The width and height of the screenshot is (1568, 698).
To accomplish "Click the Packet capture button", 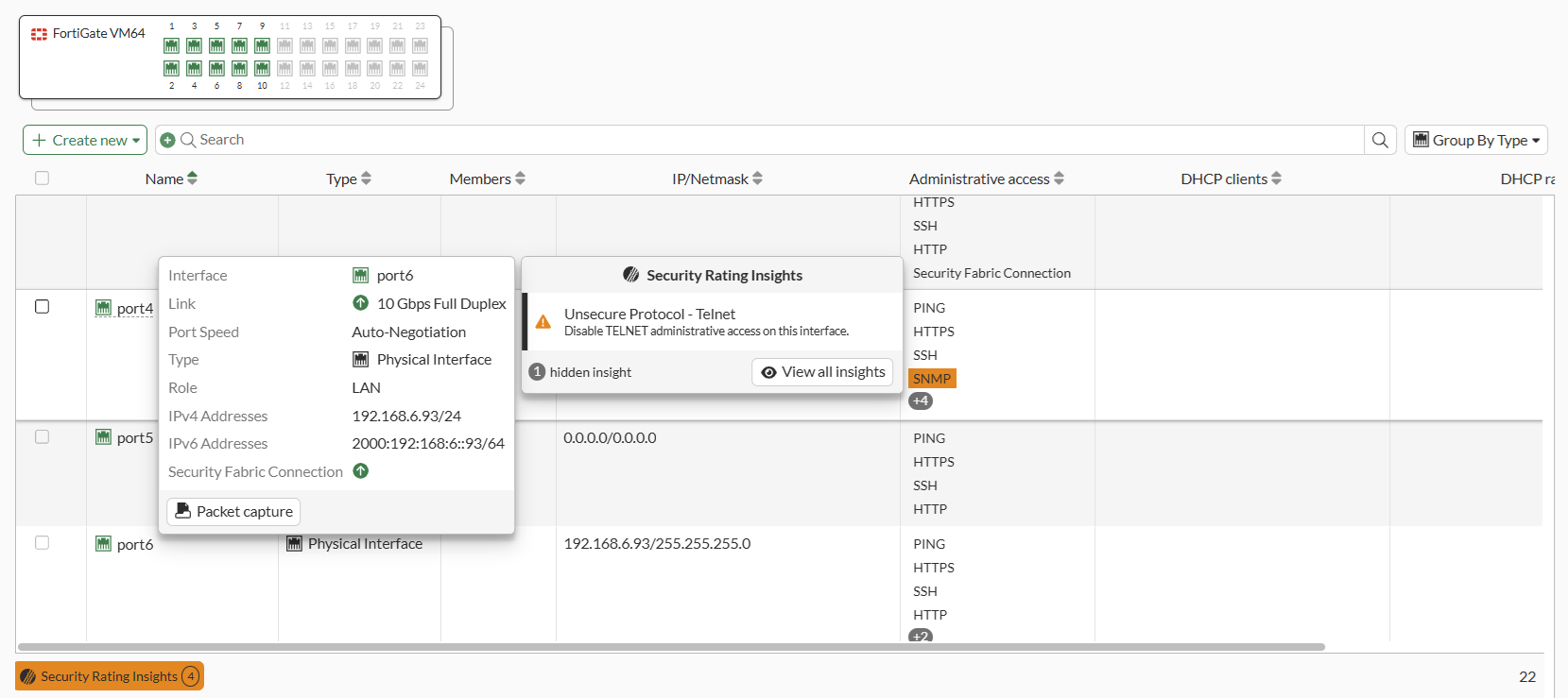I will coord(233,511).
